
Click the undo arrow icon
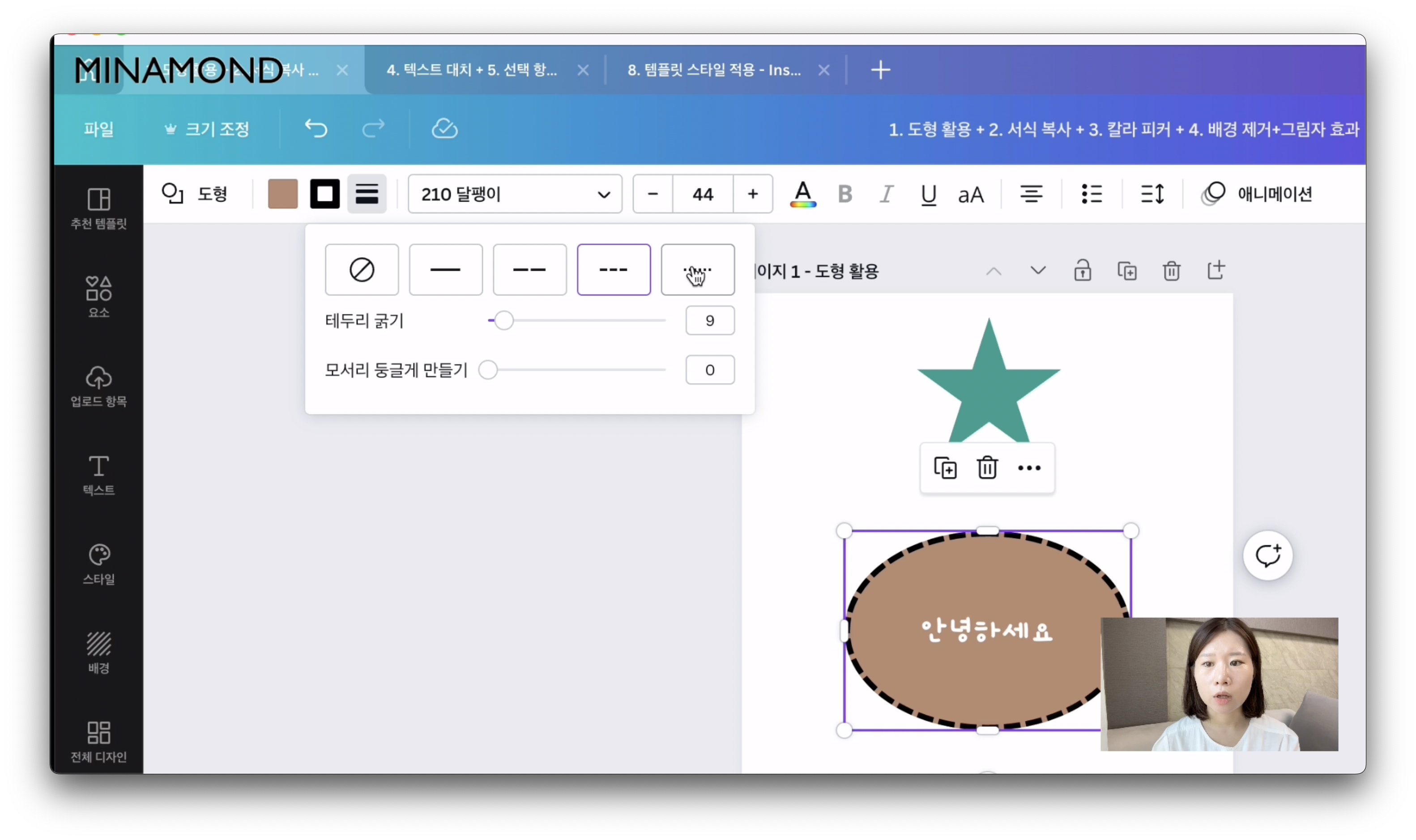pos(316,129)
